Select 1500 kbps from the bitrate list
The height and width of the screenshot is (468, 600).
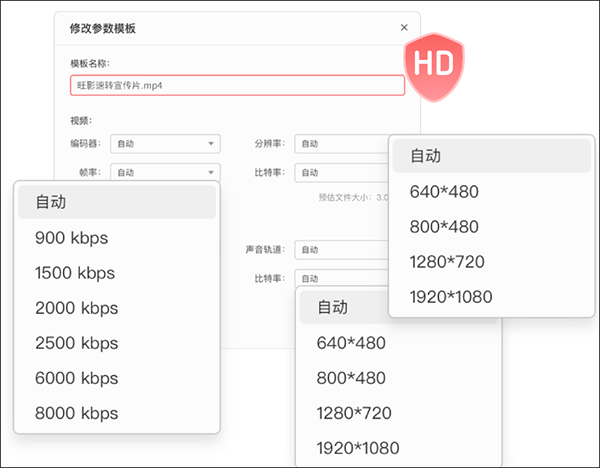click(x=116, y=273)
